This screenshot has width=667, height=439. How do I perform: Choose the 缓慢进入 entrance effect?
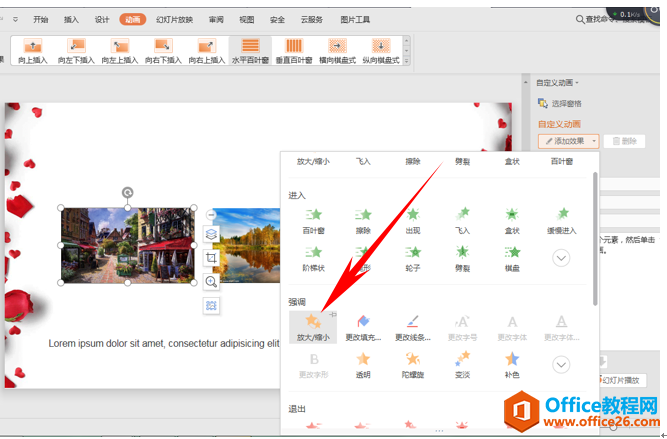pos(562,221)
